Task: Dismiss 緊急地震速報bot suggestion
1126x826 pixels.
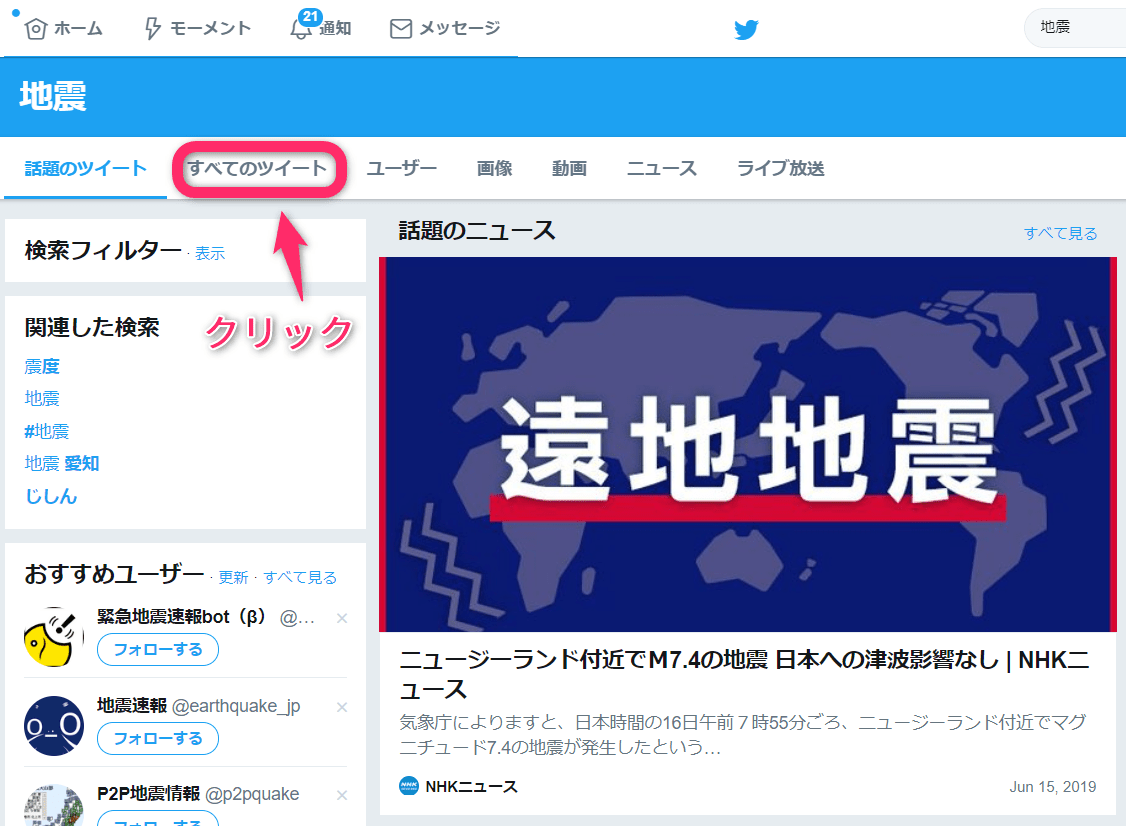Action: (342, 618)
